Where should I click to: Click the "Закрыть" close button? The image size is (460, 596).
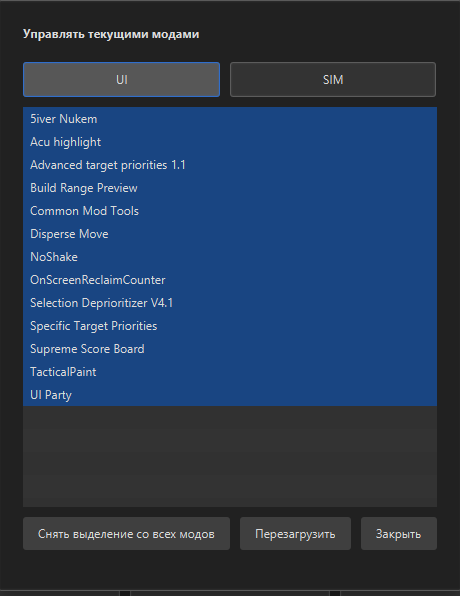(399, 534)
